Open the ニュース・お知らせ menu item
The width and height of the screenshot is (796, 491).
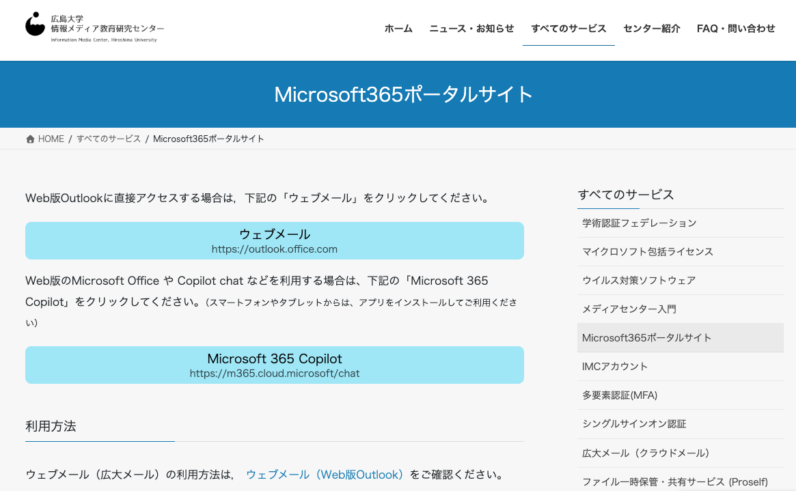pos(471,28)
